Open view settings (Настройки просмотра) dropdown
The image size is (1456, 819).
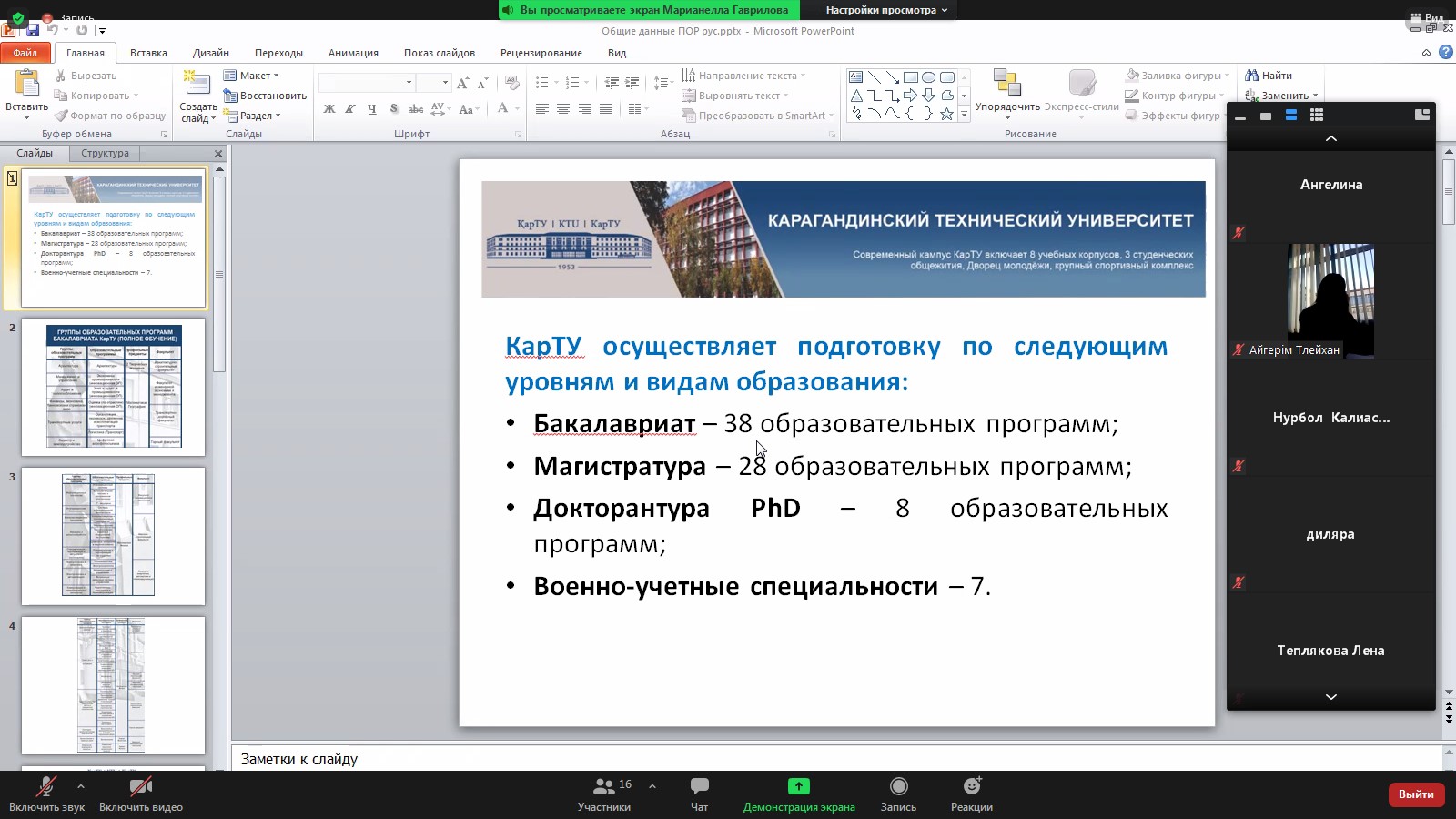point(886,10)
